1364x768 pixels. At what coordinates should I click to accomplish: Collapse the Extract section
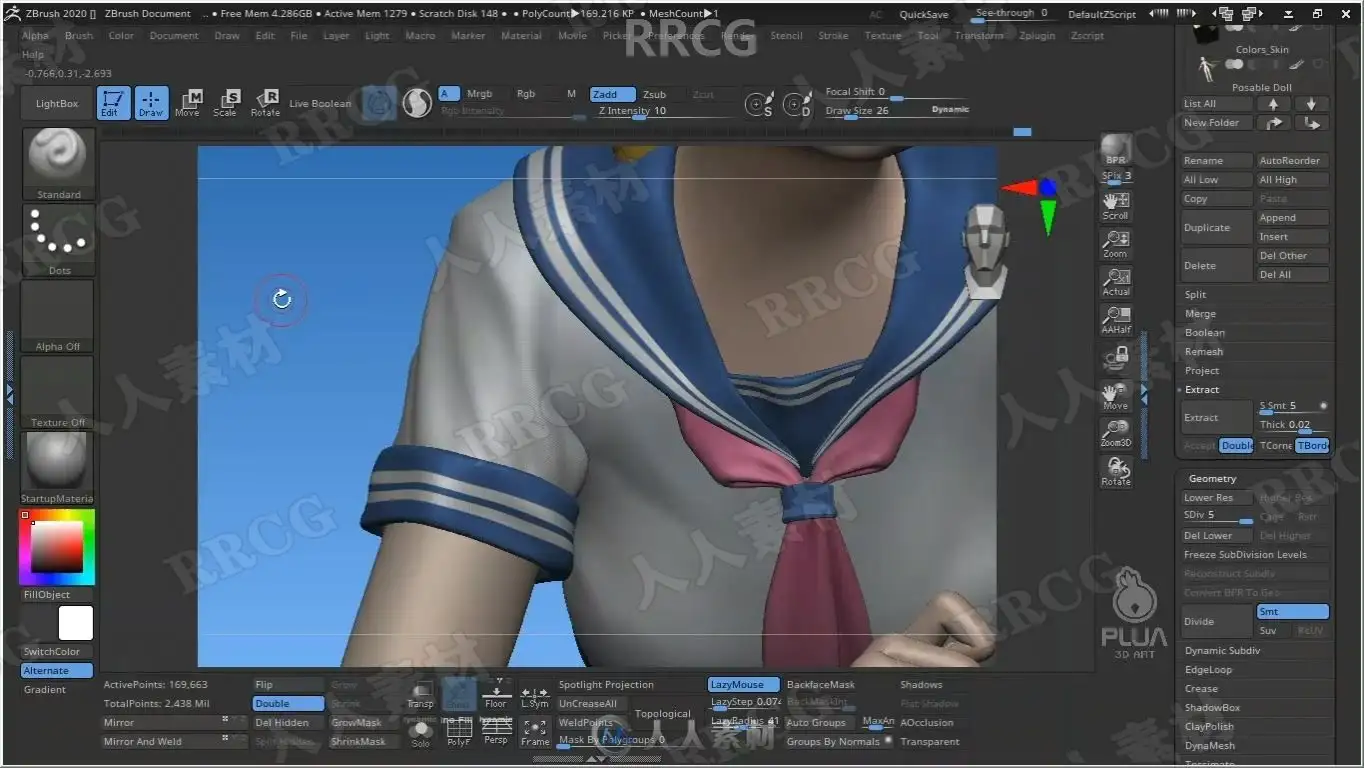point(1202,390)
